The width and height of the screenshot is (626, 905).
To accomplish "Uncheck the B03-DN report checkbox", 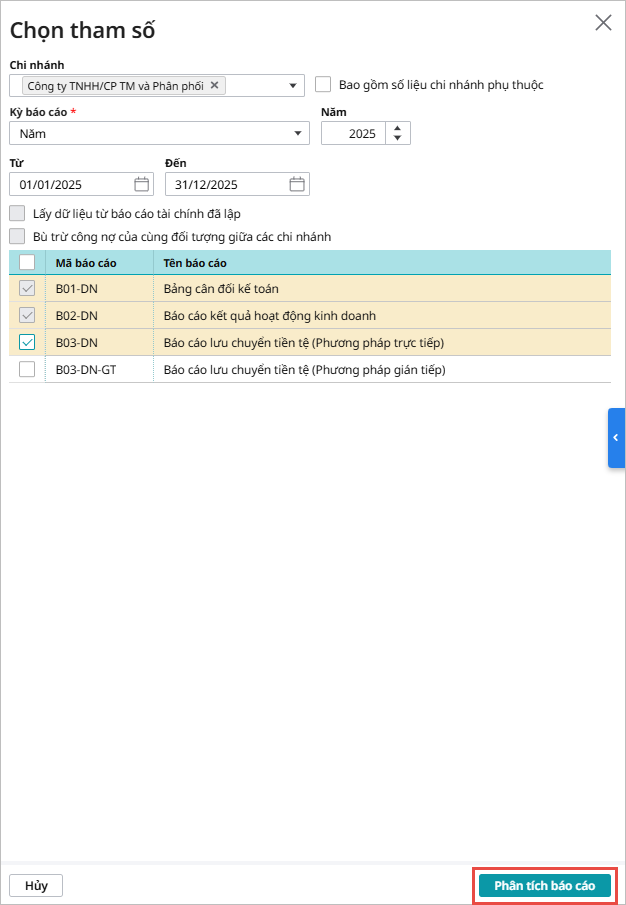I will [27, 342].
